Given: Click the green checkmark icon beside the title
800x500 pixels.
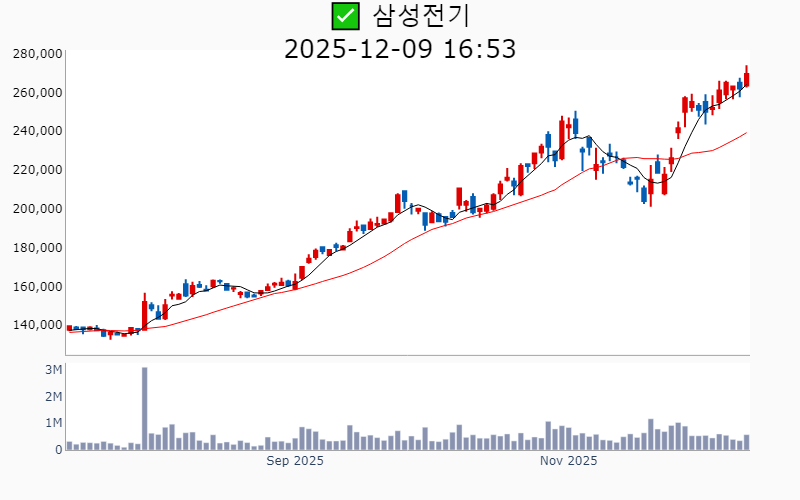Looking at the screenshot, I should pos(345,16).
